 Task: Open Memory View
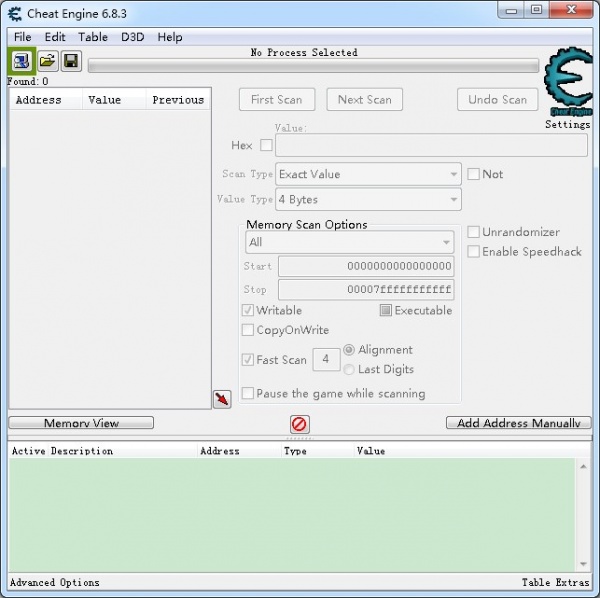point(81,423)
